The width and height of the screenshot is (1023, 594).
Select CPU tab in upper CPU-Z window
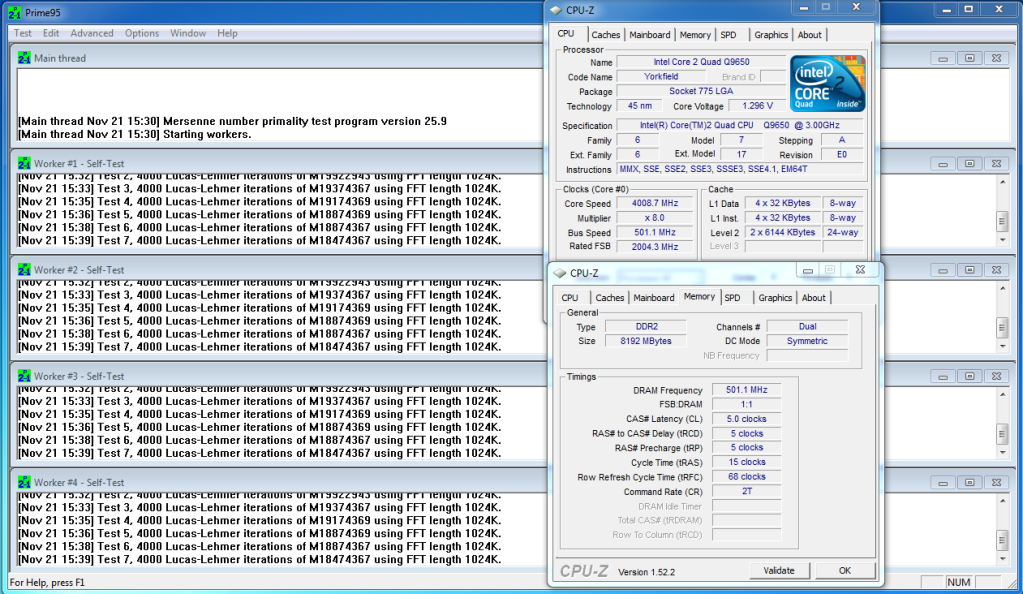[x=566, y=34]
